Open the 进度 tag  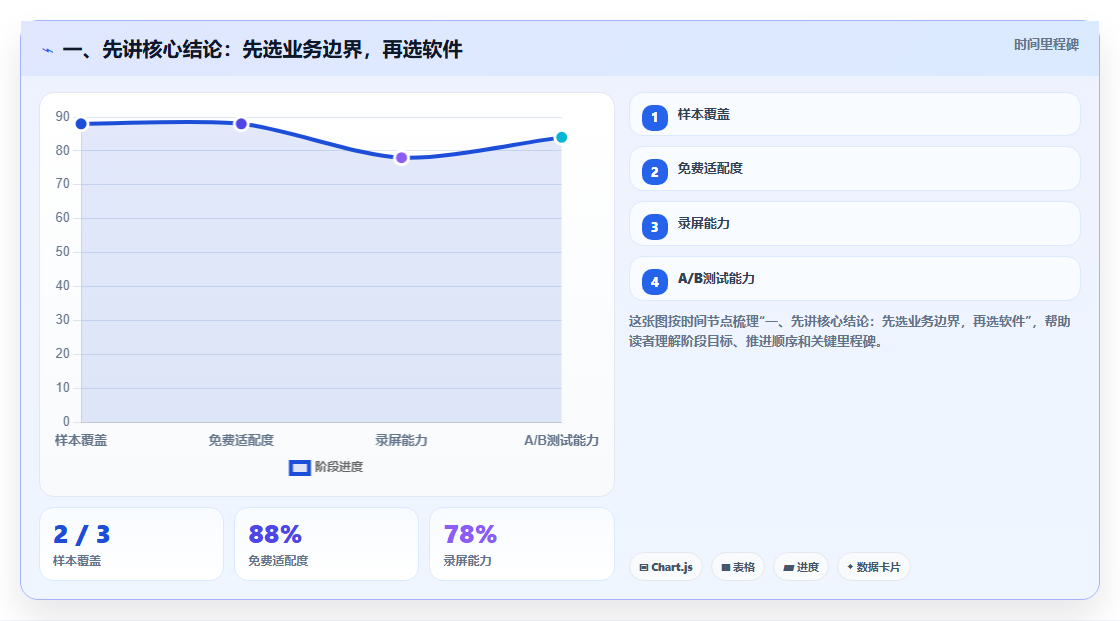[801, 567]
